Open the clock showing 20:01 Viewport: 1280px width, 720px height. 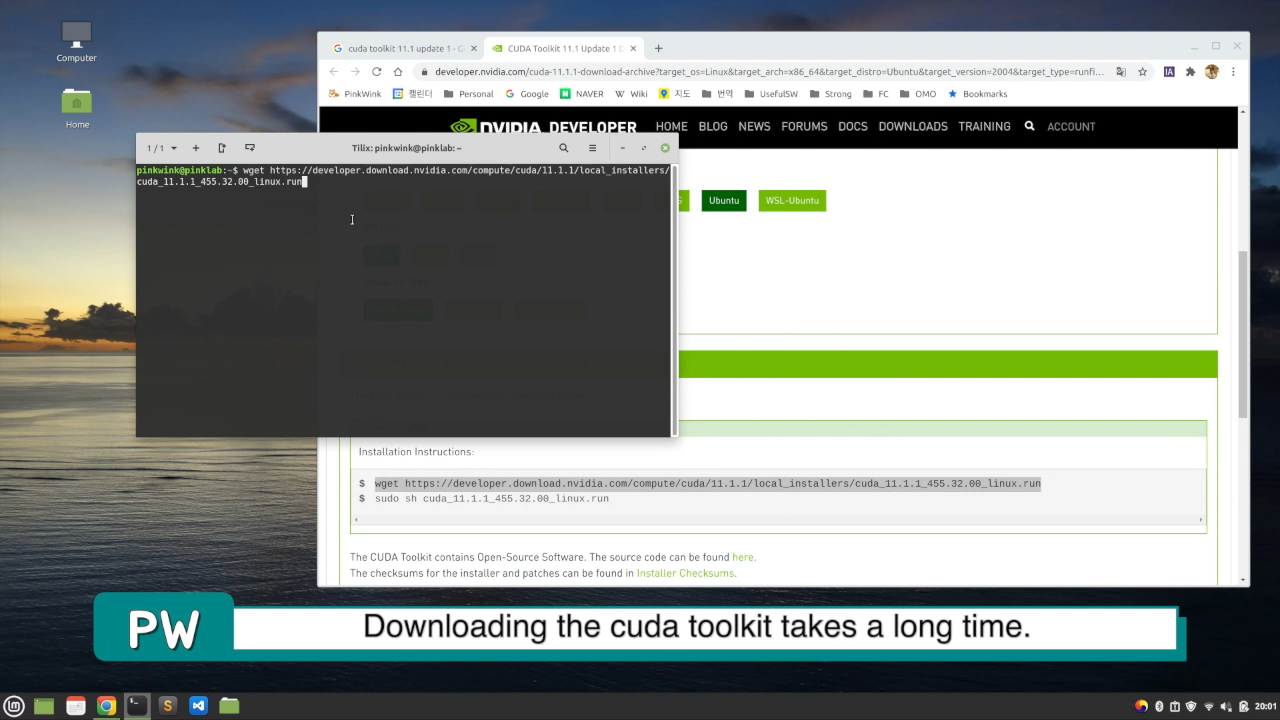click(1265, 706)
